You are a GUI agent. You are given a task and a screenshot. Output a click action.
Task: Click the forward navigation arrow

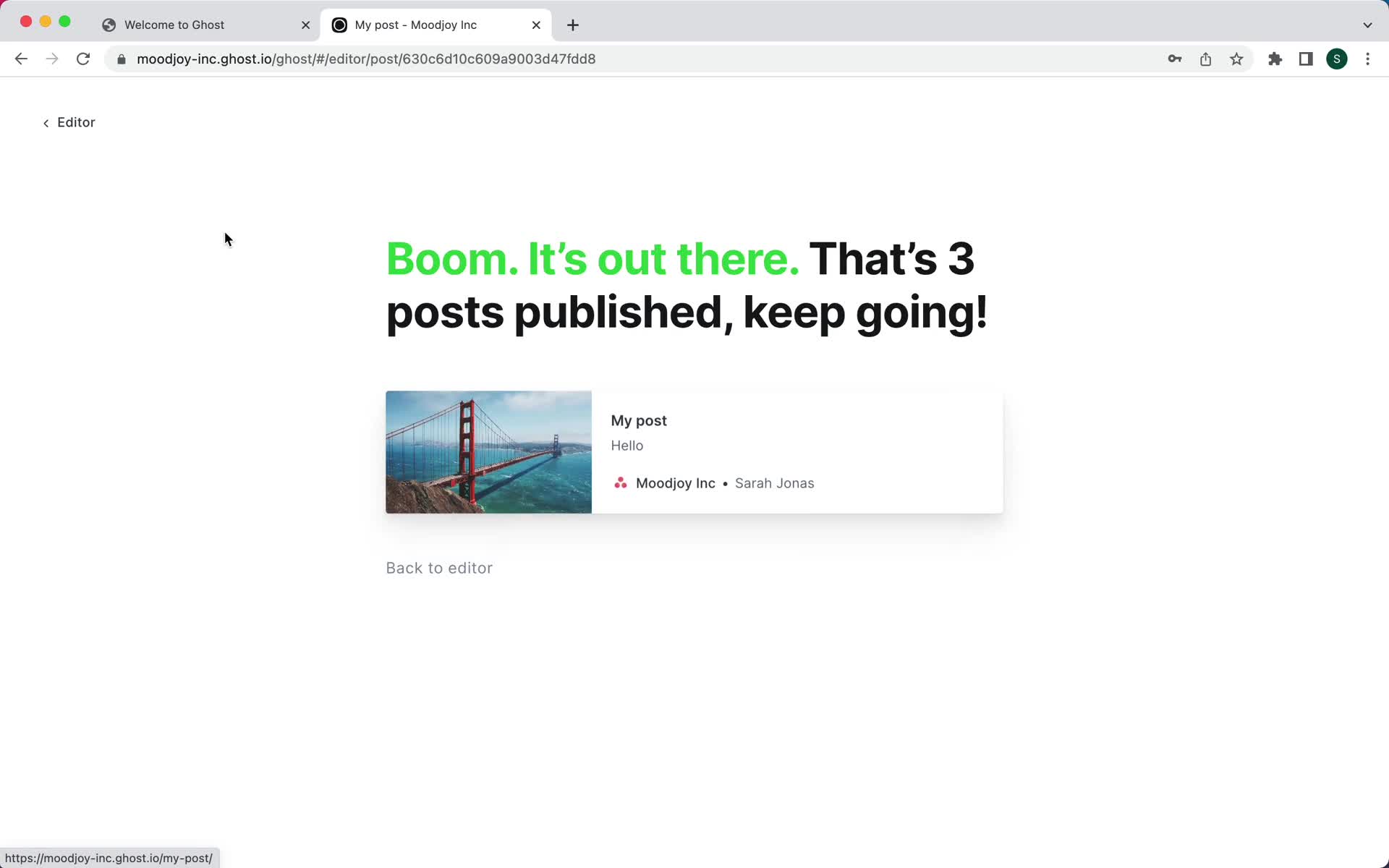click(x=51, y=59)
